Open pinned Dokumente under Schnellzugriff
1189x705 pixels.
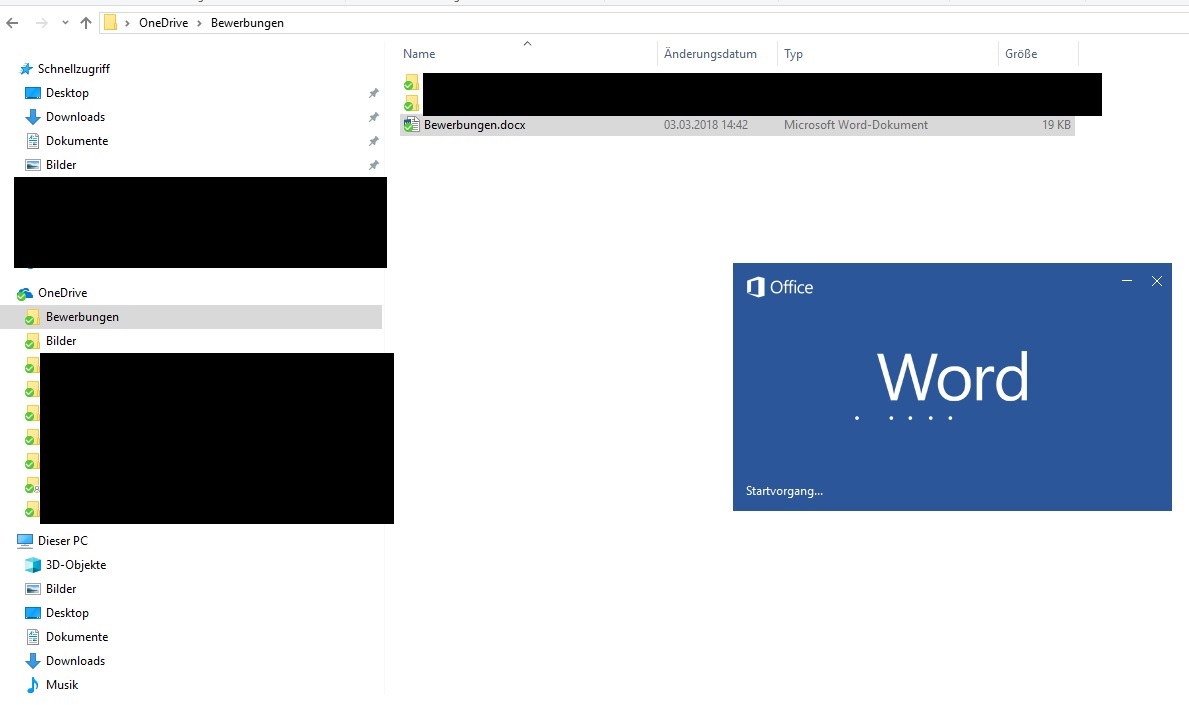77,141
